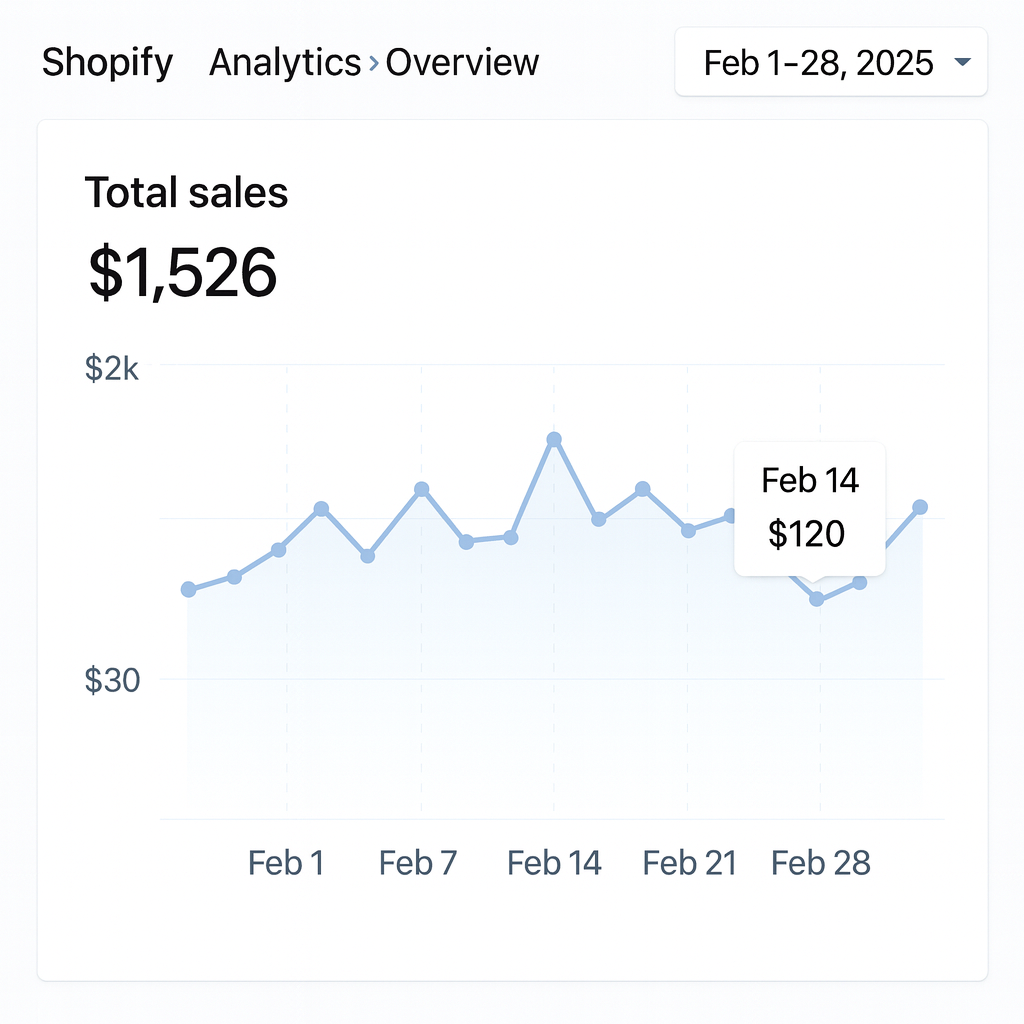Click the Shopify logo text
Image resolution: width=1024 pixels, height=1024 pixels.
107,63
